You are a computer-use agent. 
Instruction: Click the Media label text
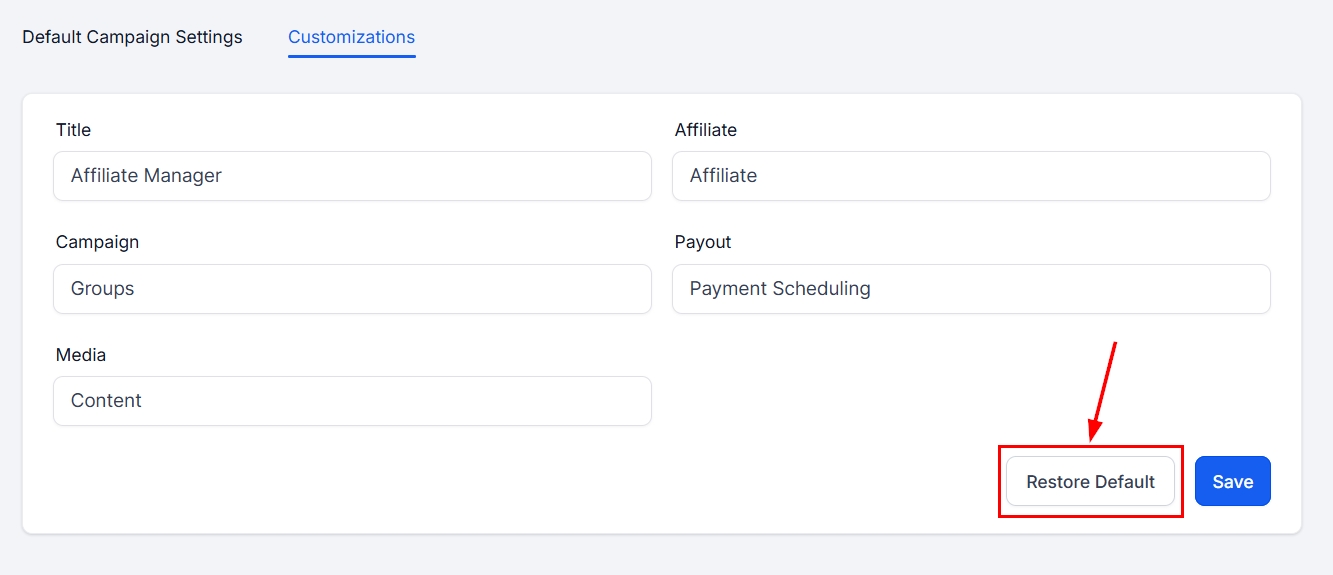click(80, 355)
